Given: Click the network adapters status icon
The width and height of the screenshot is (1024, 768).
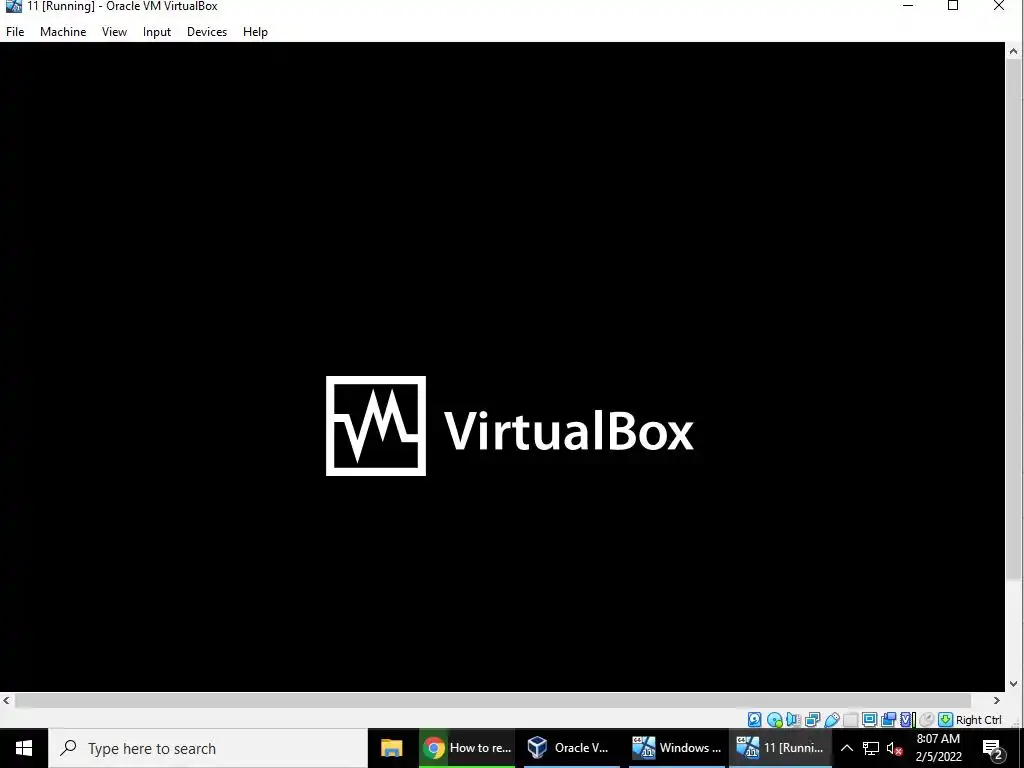Looking at the screenshot, I should [812, 720].
